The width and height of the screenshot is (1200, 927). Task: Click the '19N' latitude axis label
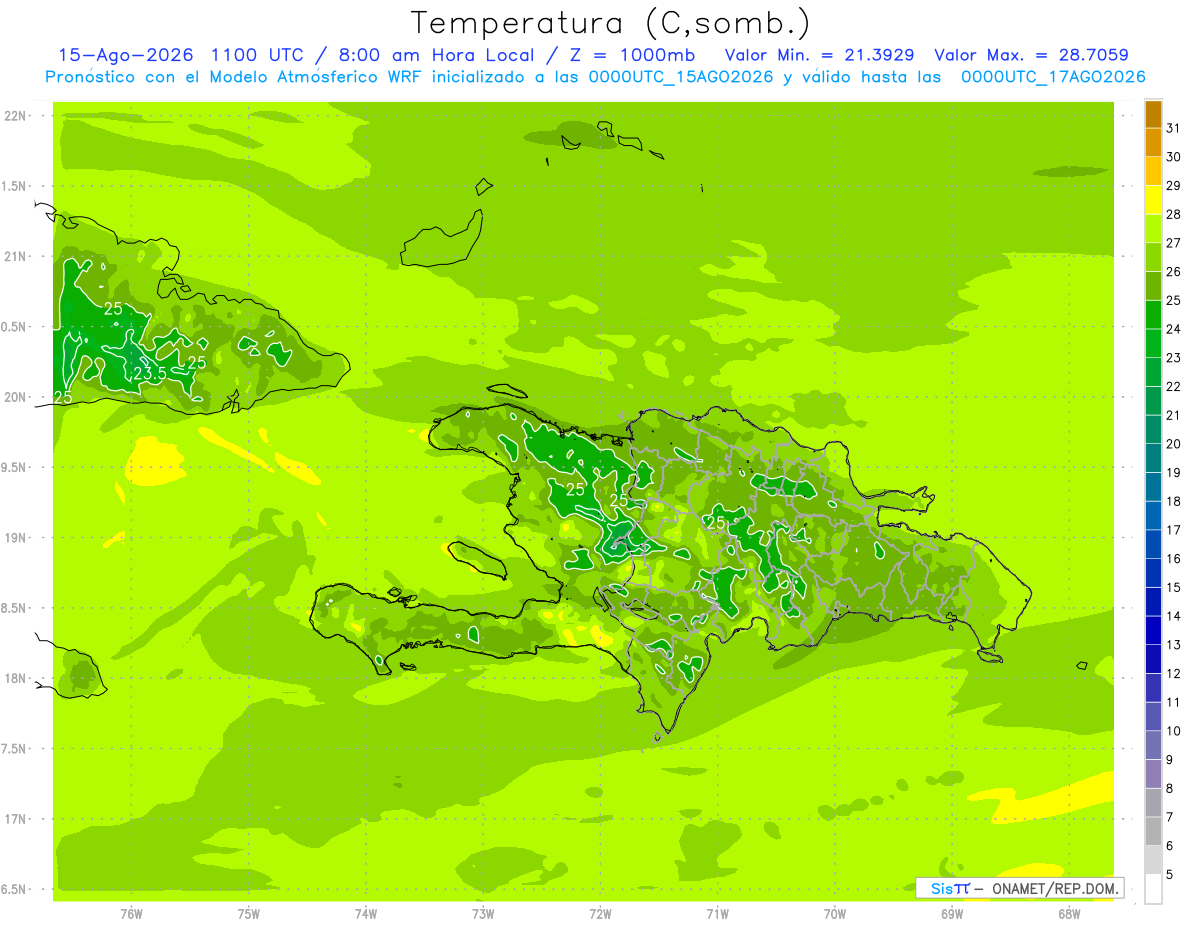(16, 538)
